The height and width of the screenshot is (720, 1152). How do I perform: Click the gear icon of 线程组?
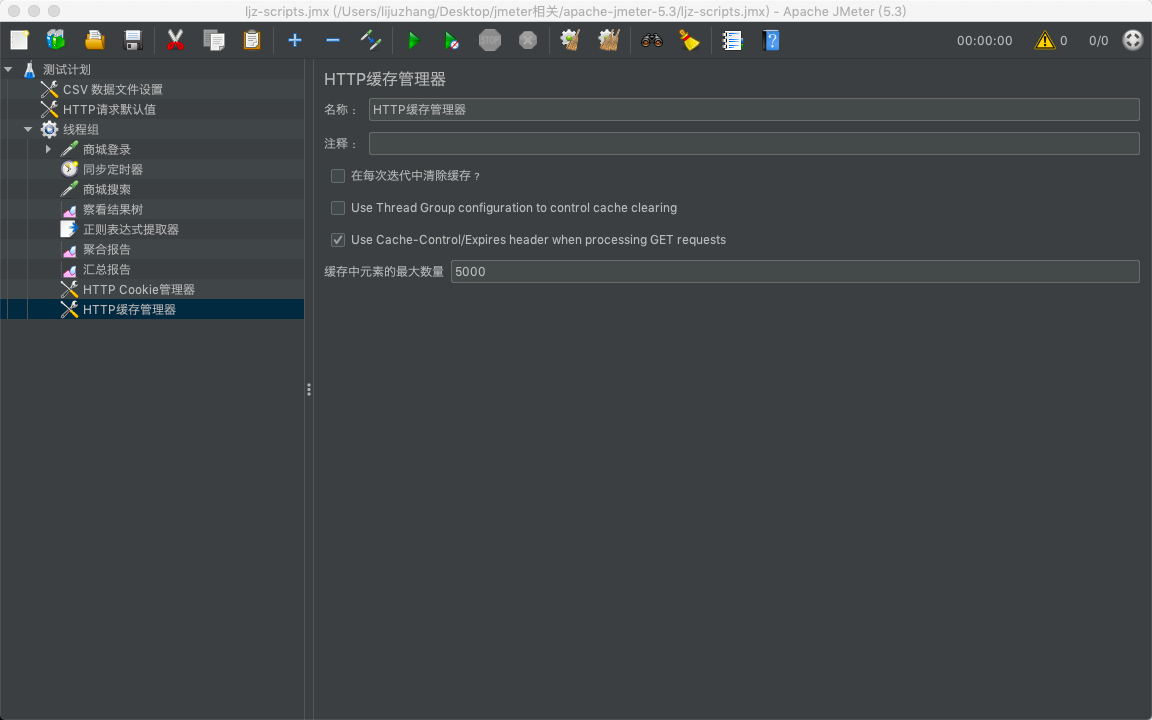coord(49,129)
